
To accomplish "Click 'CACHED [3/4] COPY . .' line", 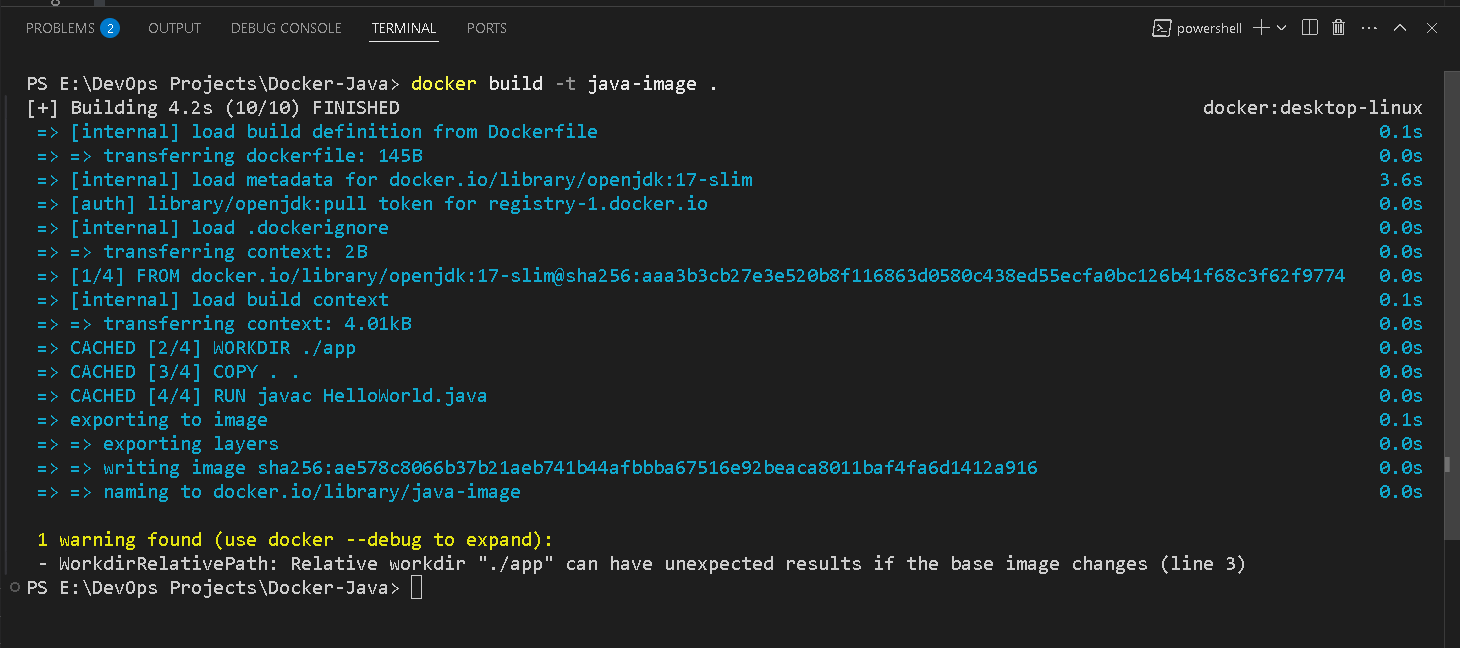I will click(169, 372).
